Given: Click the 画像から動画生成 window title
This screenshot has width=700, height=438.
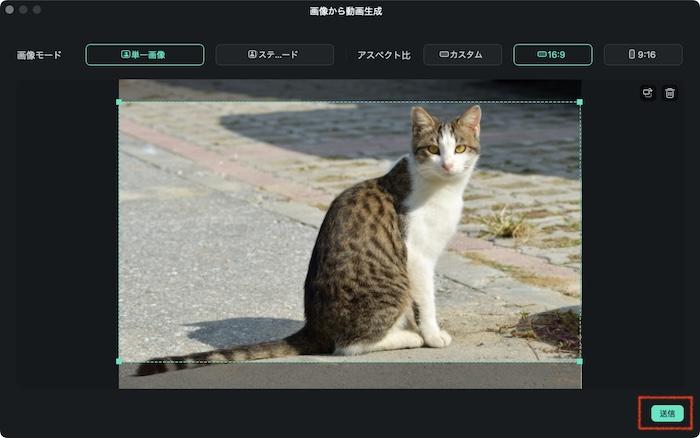Looking at the screenshot, I should [x=346, y=11].
